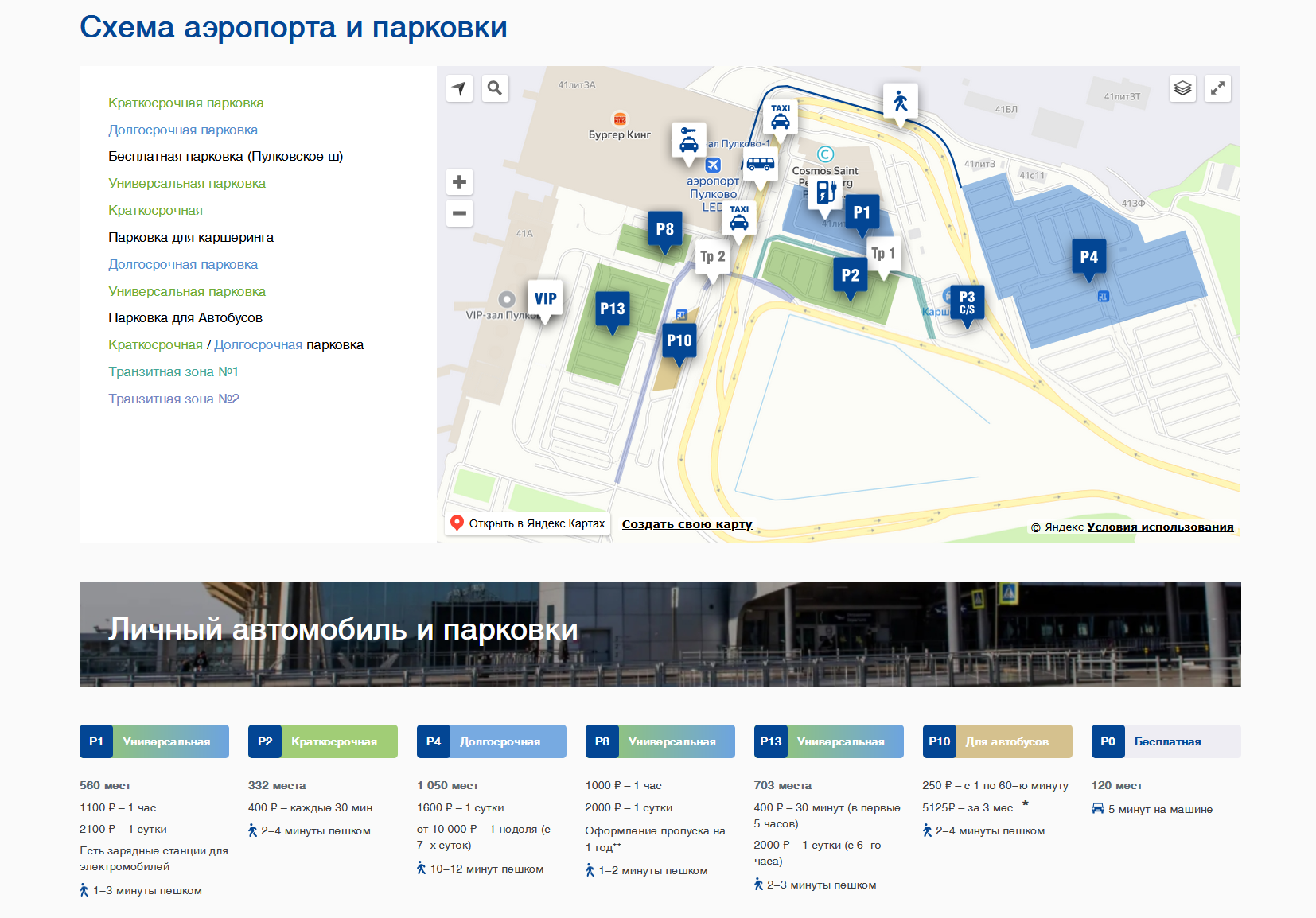Select the P10 bus parking marker
This screenshot has width=1316, height=918.
point(679,341)
